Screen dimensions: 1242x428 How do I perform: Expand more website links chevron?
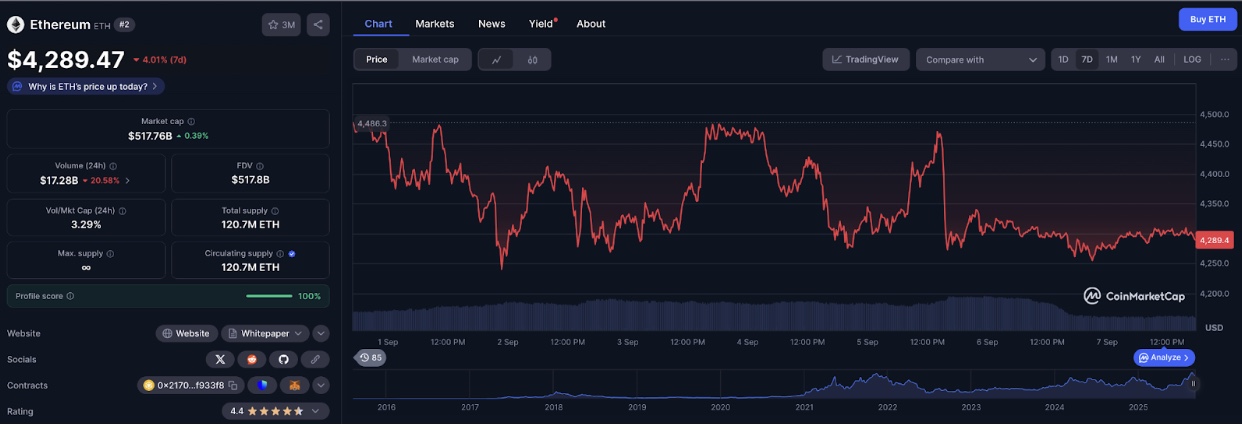[320, 333]
